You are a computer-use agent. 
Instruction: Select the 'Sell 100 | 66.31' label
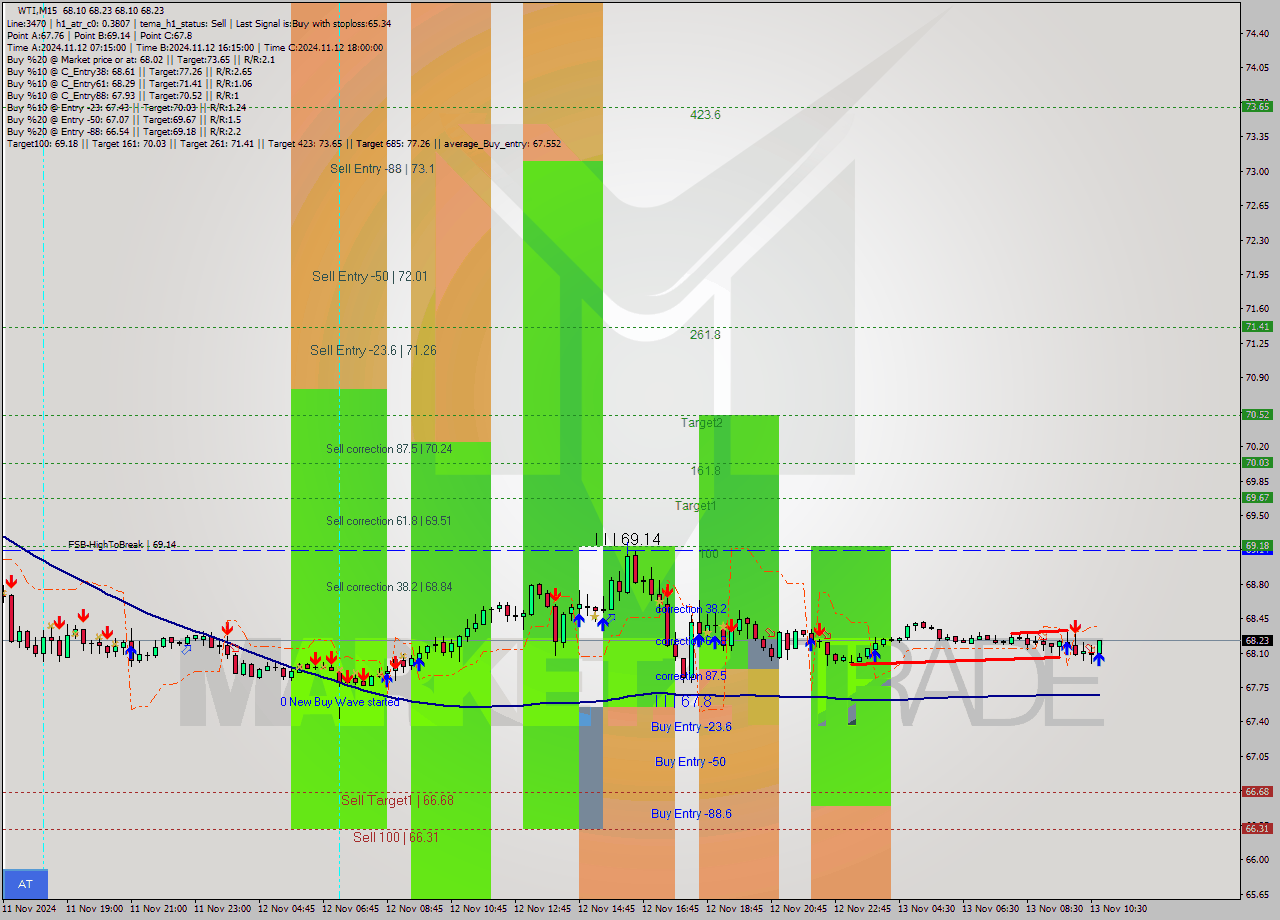point(396,837)
